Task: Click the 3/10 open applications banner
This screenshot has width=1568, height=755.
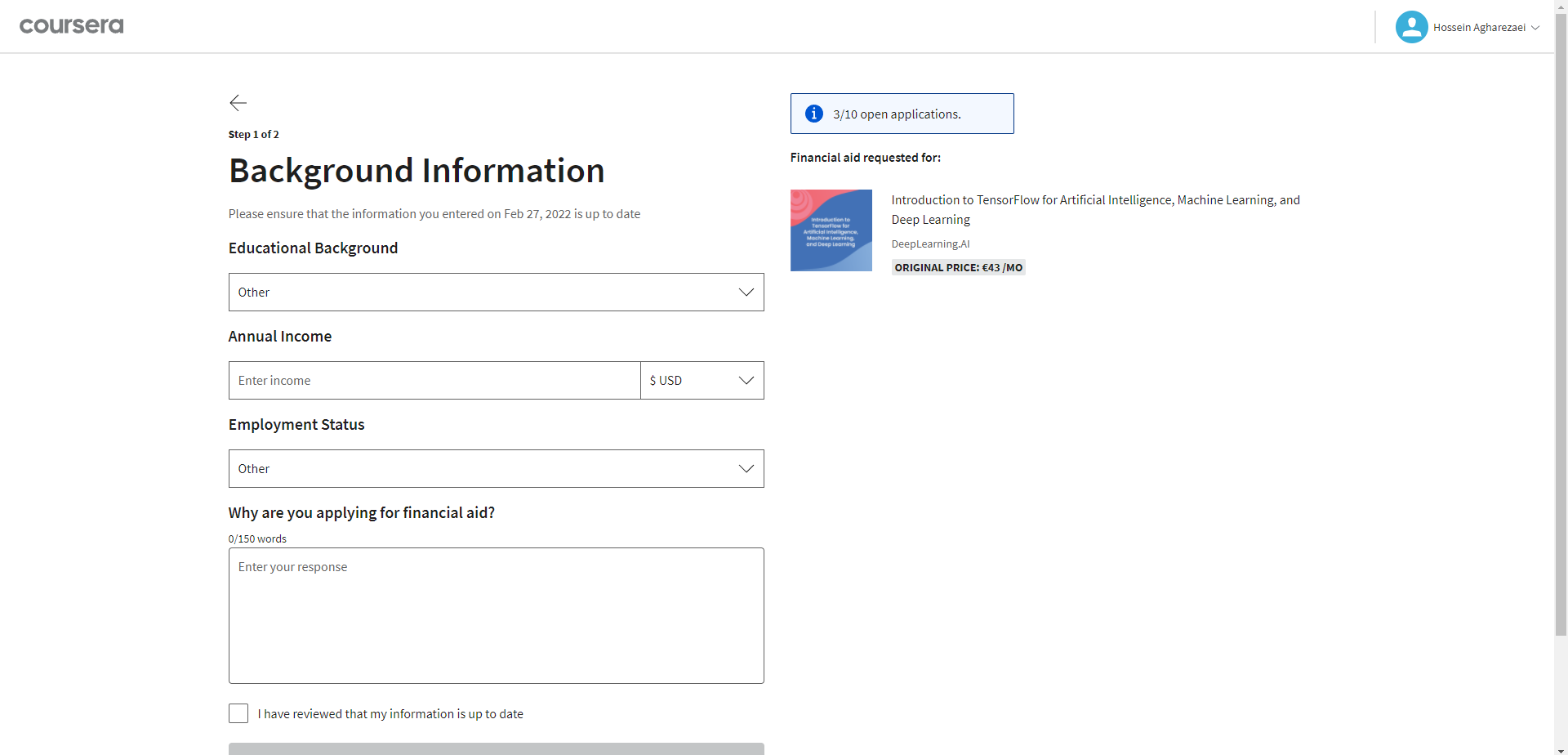Action: click(902, 114)
